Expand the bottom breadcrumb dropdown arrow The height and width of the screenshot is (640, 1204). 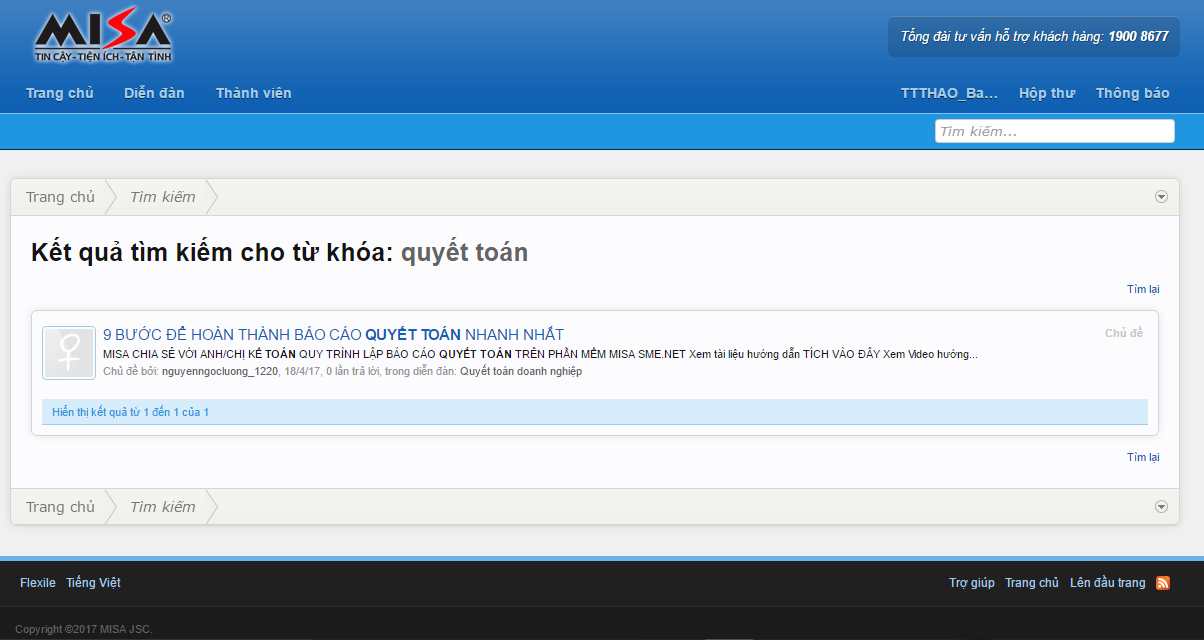coord(1161,507)
